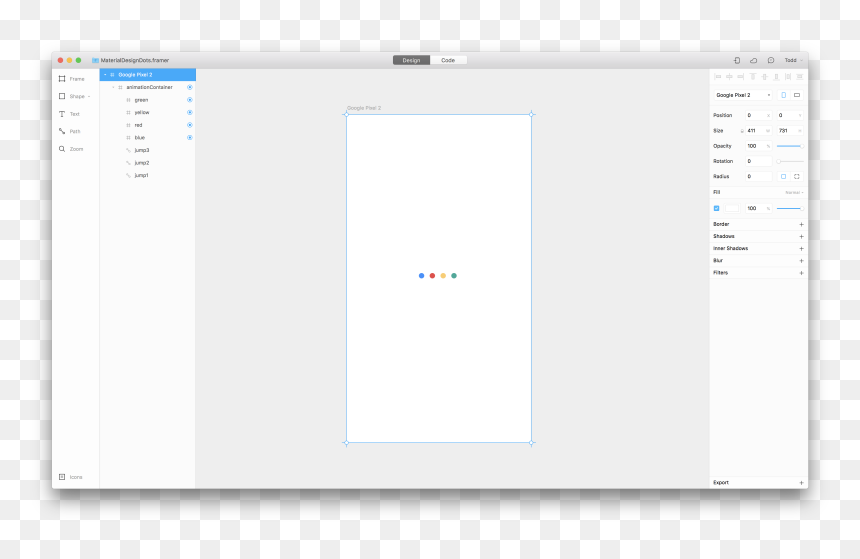Align right edges icon
This screenshot has height=559, width=860.
click(740, 77)
